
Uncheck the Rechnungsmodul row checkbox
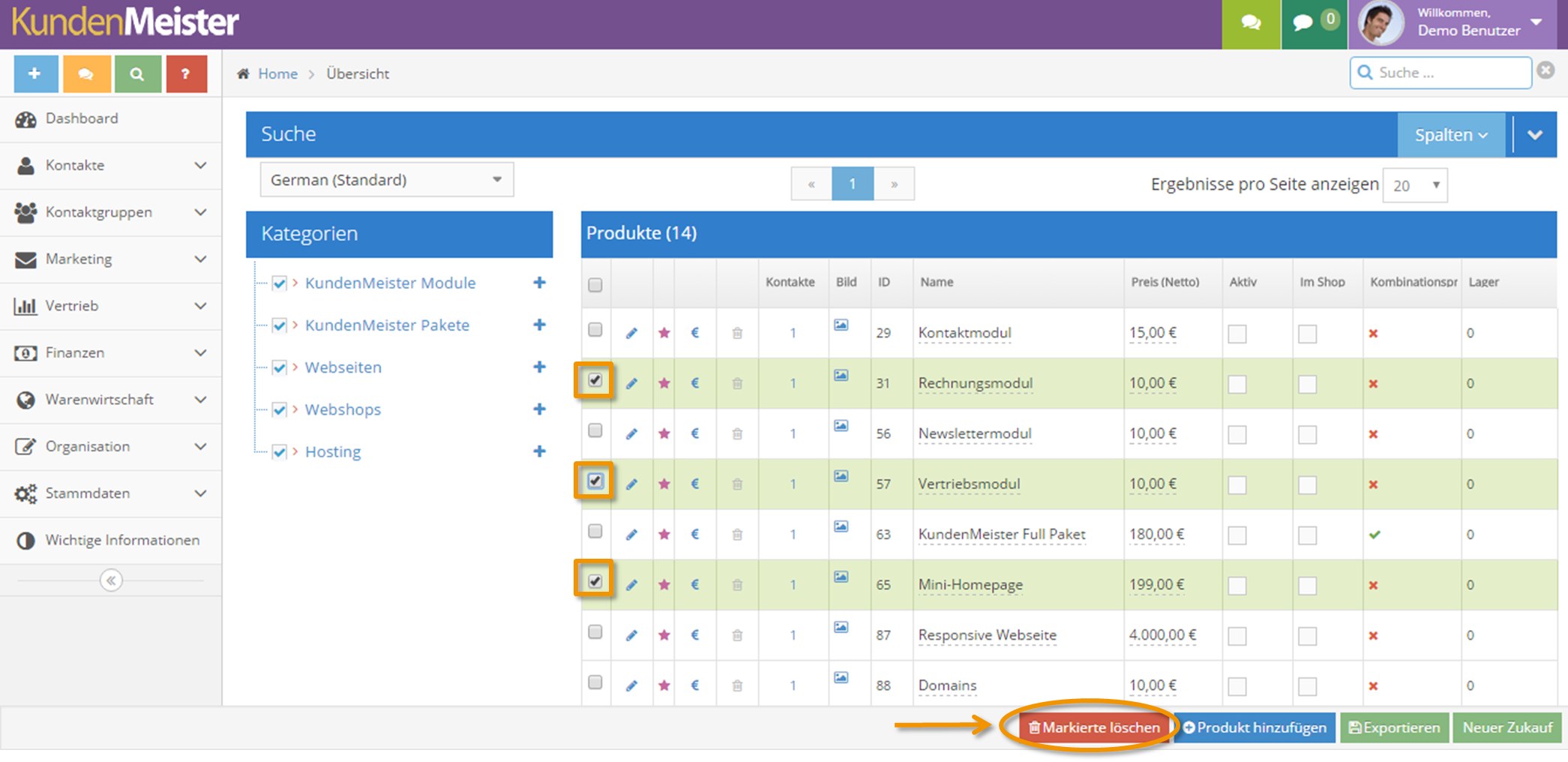click(x=595, y=380)
